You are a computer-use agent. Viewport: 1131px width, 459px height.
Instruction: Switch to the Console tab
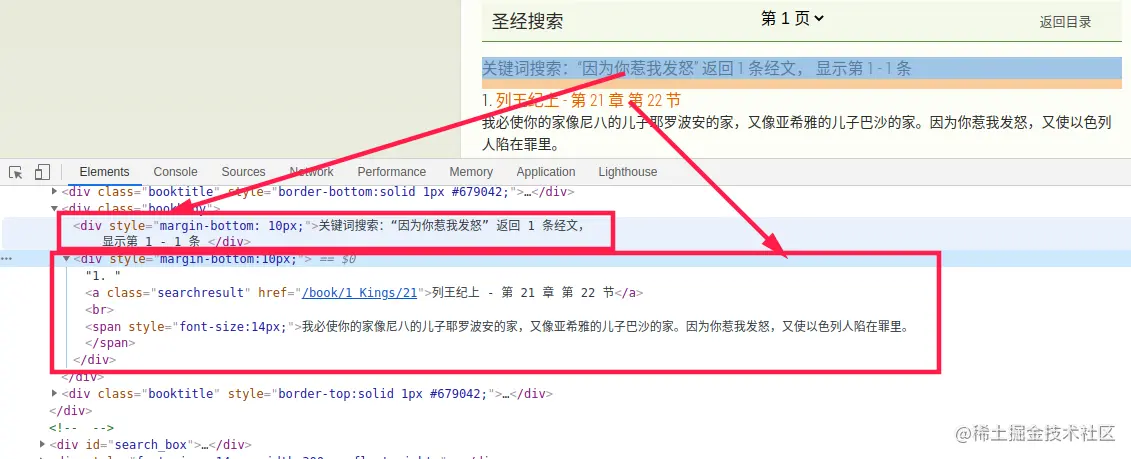tap(175, 172)
